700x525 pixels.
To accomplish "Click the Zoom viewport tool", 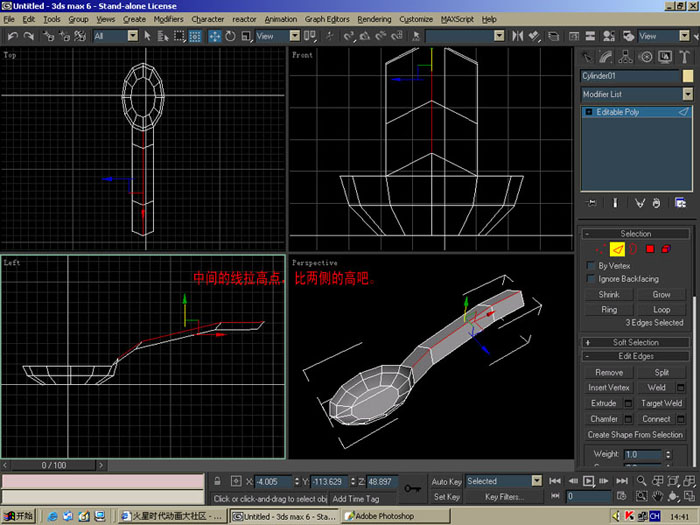I will [642, 481].
